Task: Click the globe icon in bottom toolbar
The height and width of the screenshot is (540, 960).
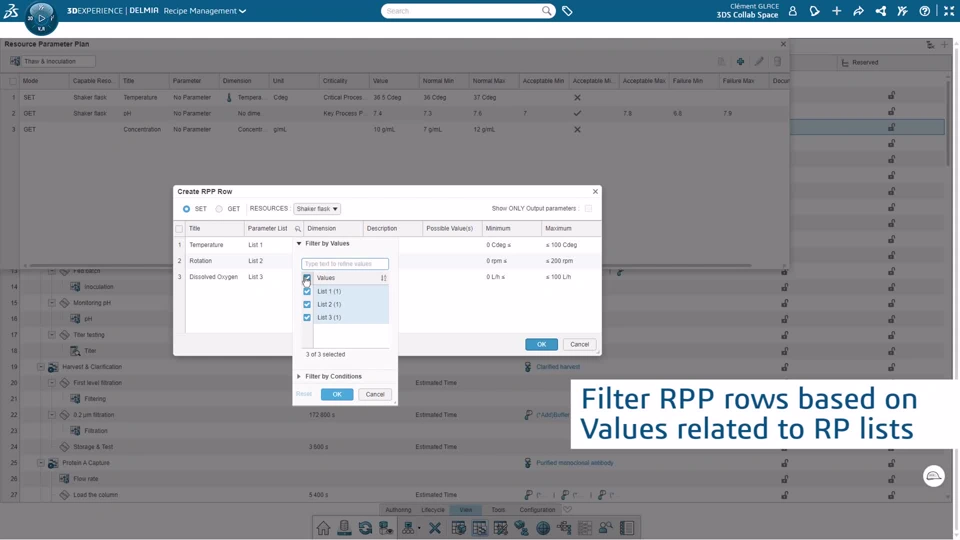Action: click(x=542, y=528)
